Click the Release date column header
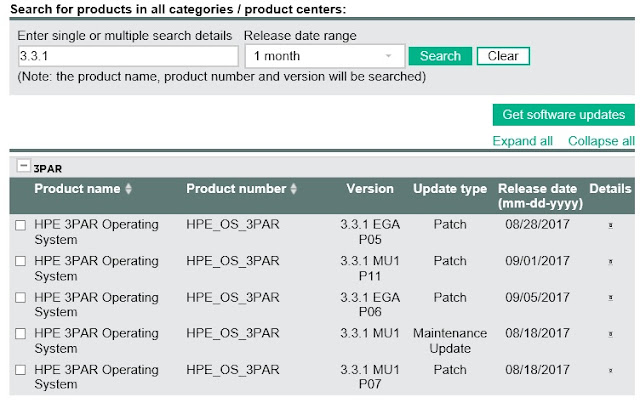 pyautogui.click(x=540, y=196)
